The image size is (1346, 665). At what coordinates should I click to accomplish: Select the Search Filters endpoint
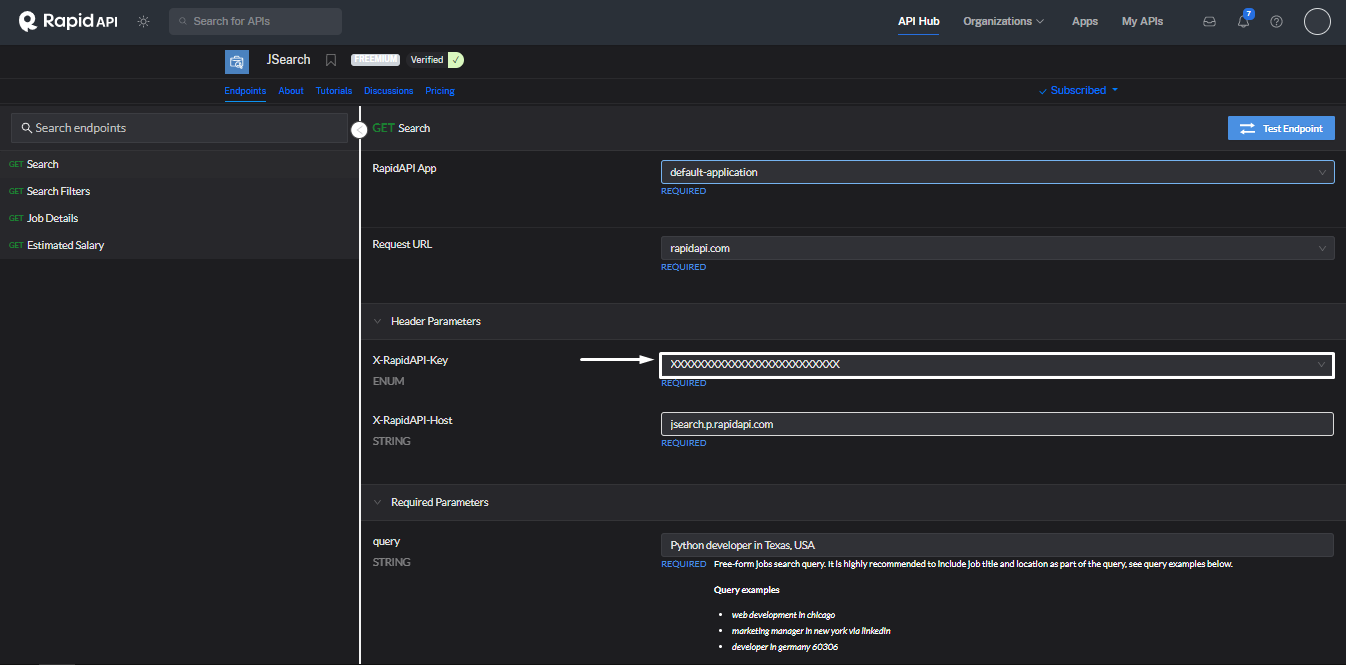[x=179, y=191]
